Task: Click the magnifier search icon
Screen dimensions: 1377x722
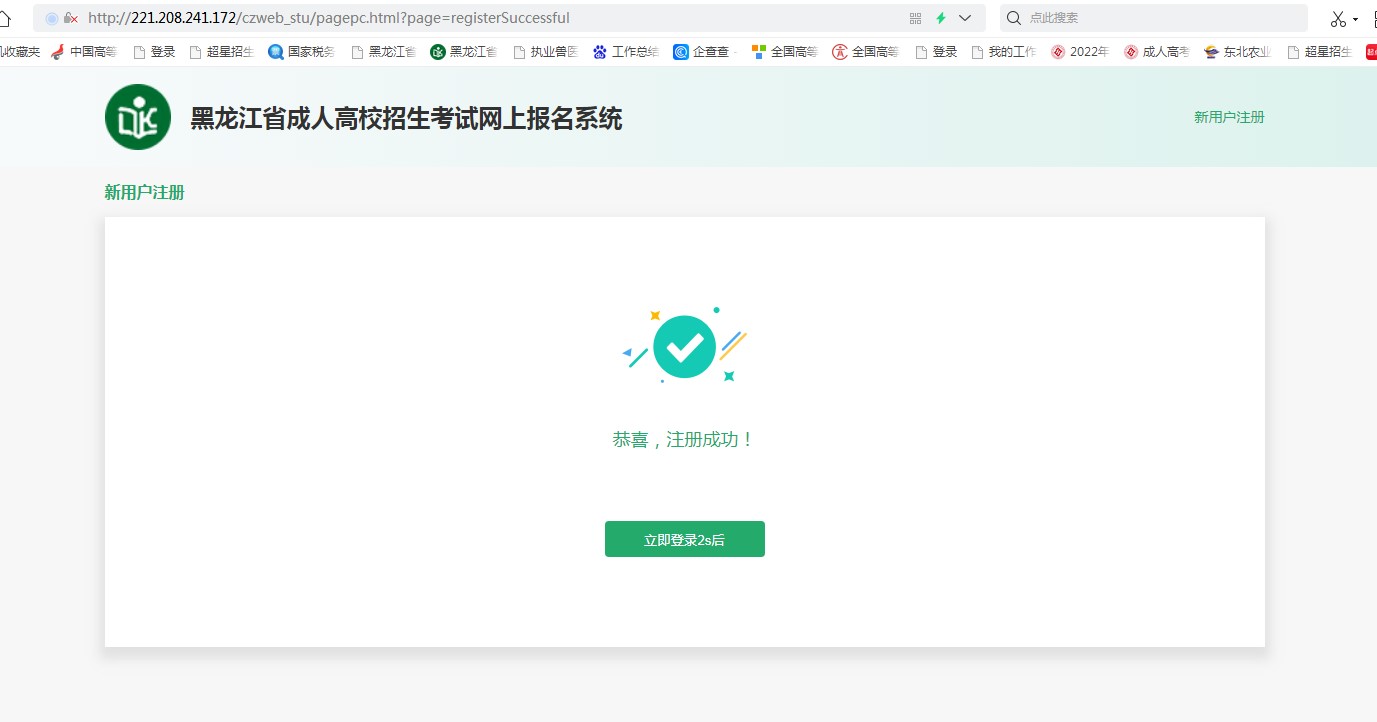Action: pos(1014,18)
